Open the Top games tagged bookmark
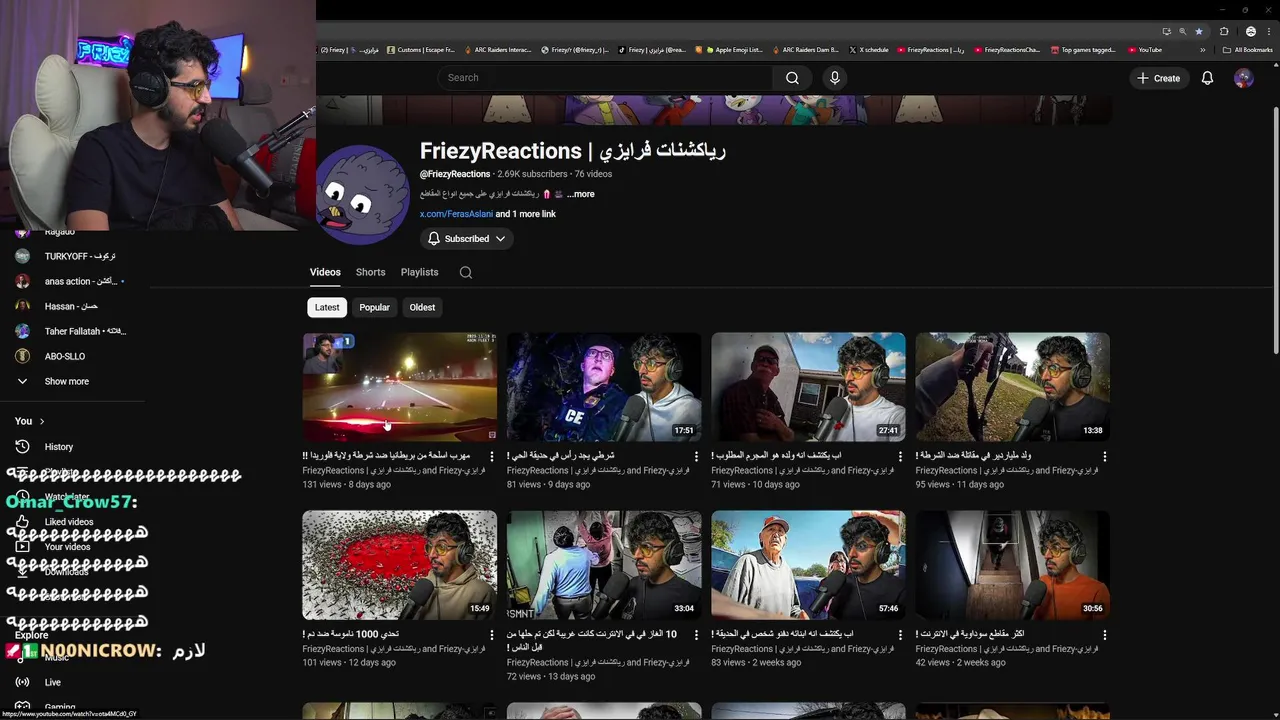The image size is (1280, 720). click(1082, 50)
